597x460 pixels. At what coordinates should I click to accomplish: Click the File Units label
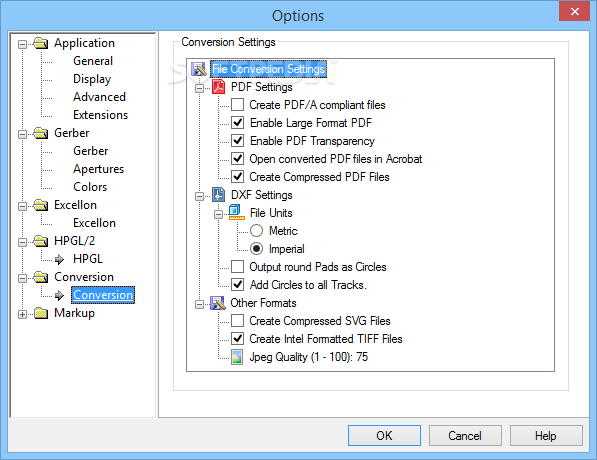(271, 213)
